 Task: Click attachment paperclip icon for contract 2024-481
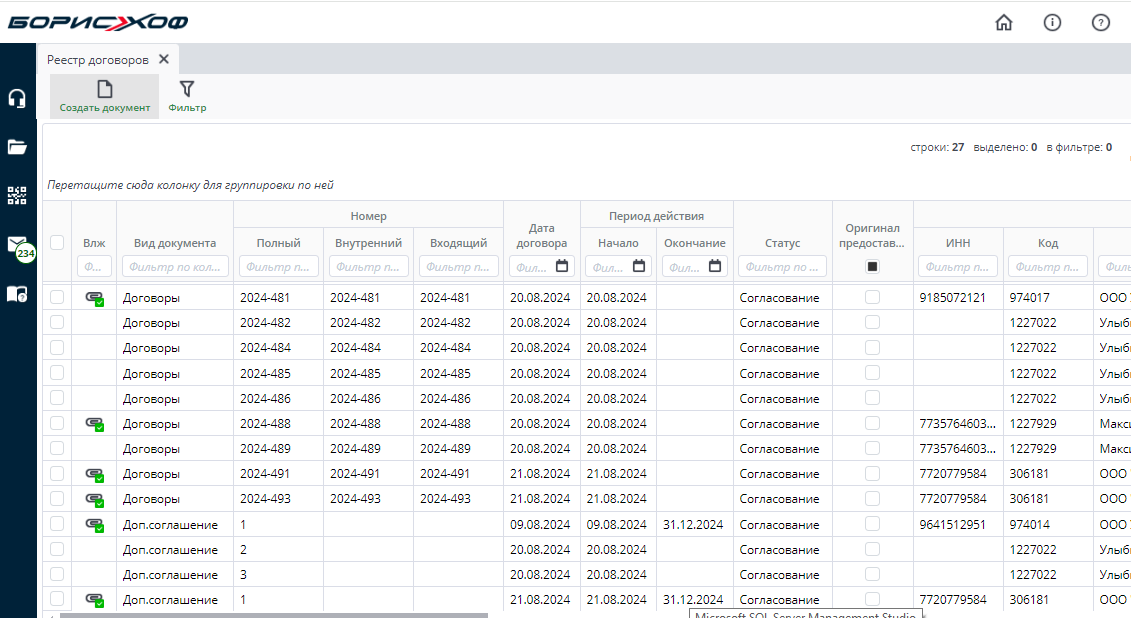(94, 298)
